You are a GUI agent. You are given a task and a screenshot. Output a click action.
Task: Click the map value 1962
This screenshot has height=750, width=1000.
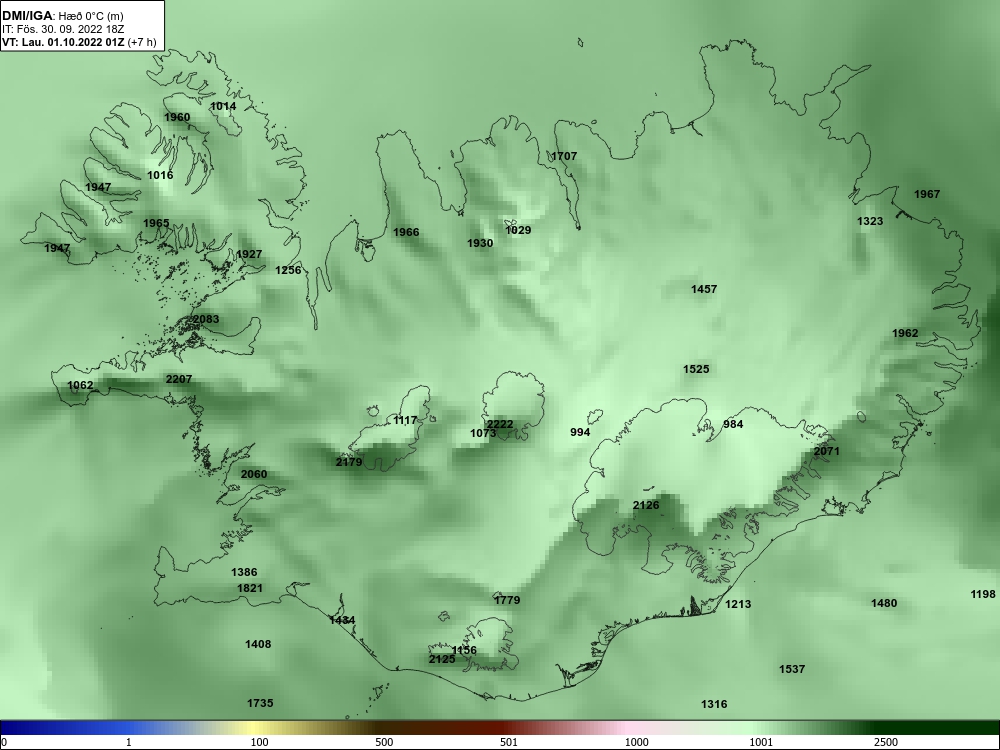coord(905,334)
